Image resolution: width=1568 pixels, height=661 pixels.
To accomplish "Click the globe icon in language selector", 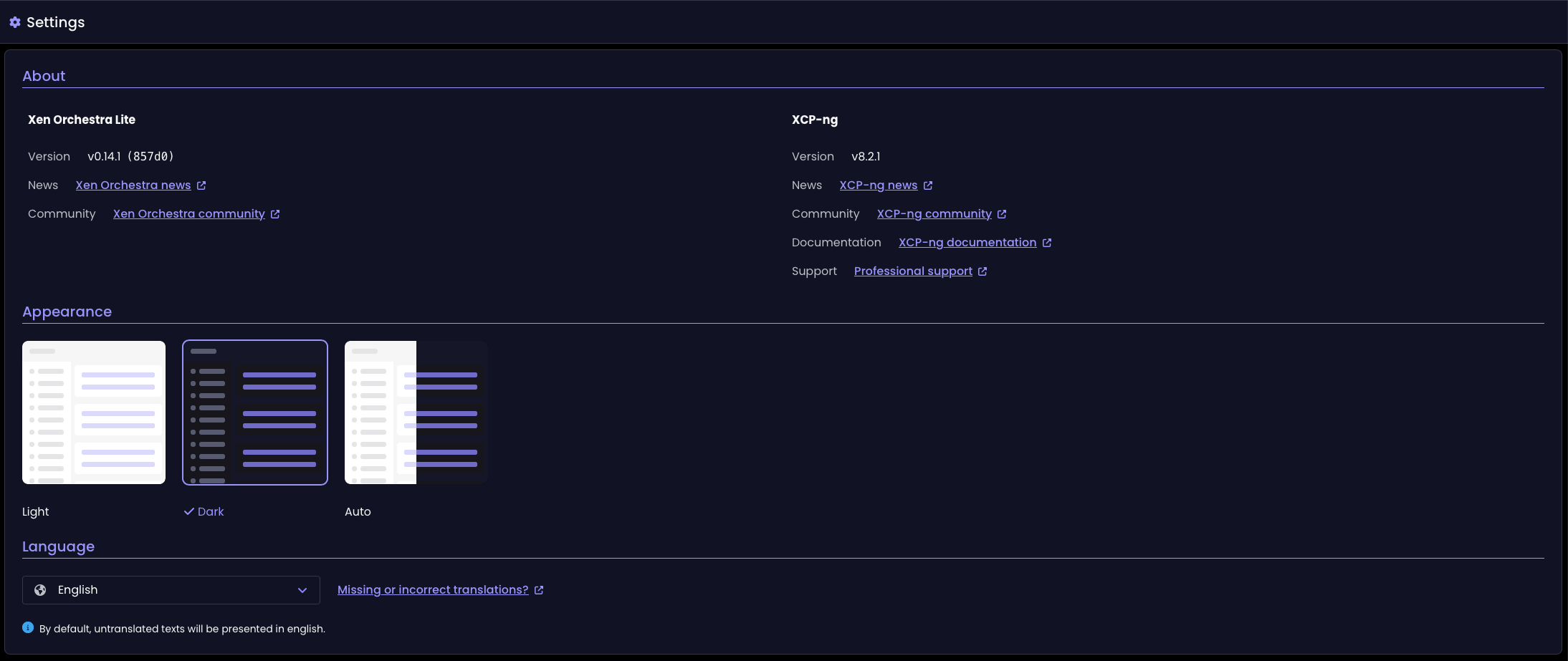I will (40, 590).
